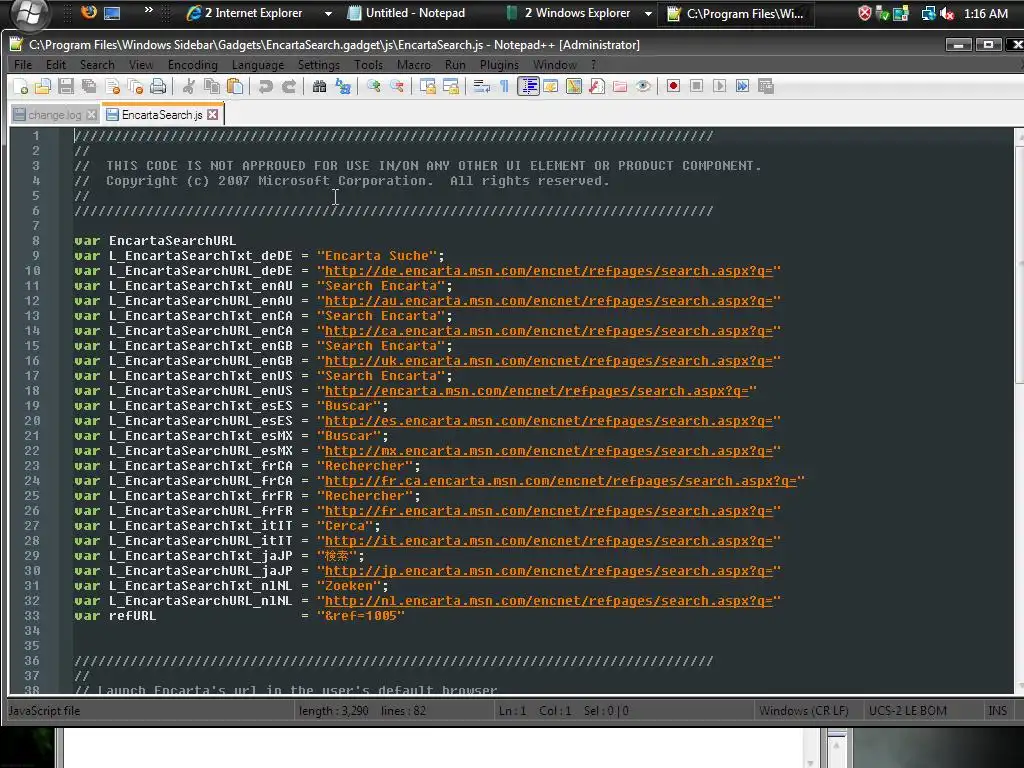Image resolution: width=1024 pixels, height=768 pixels.
Task: Open the Function List toolbar icon
Action: [x=597, y=86]
